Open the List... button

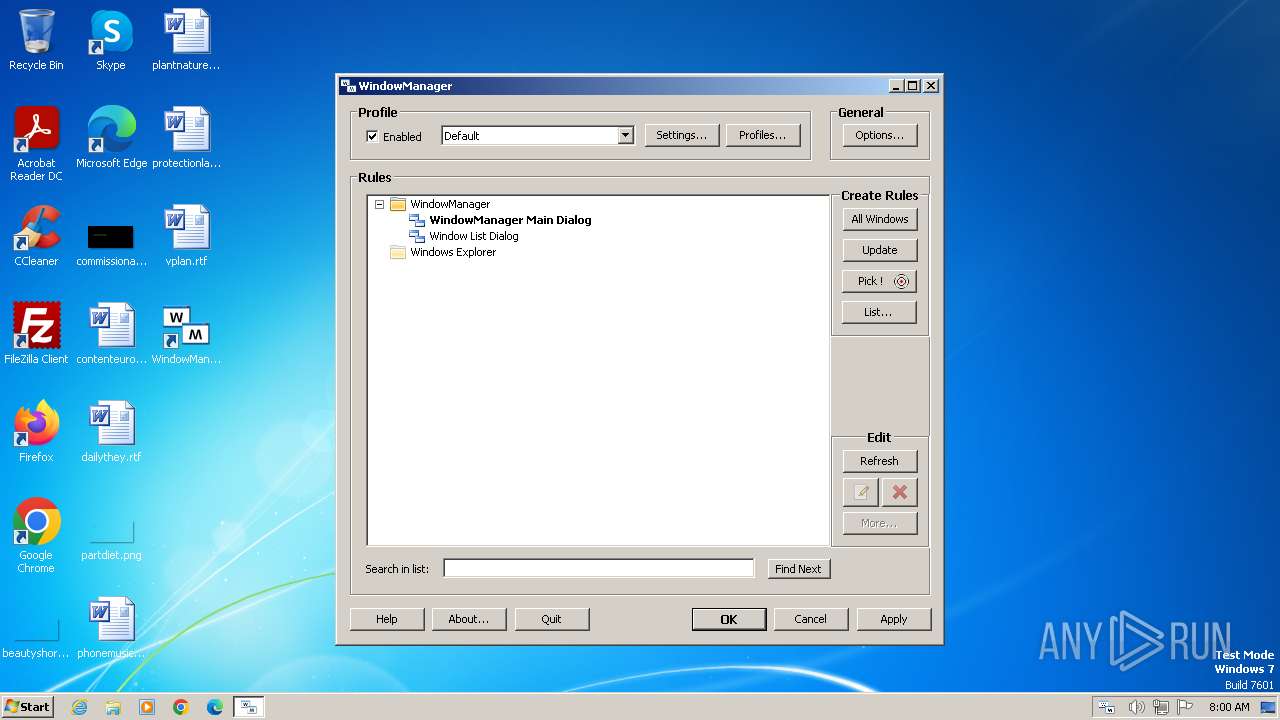pyautogui.click(x=879, y=312)
